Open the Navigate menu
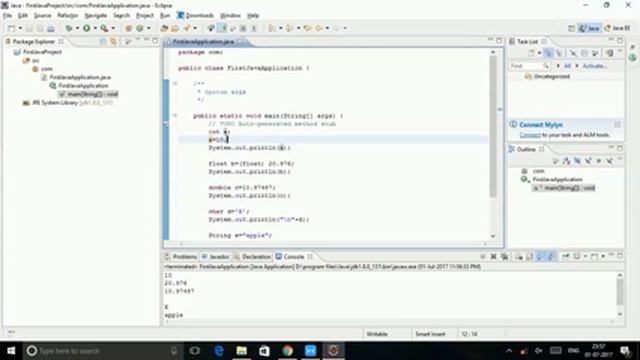 (x=96, y=16)
